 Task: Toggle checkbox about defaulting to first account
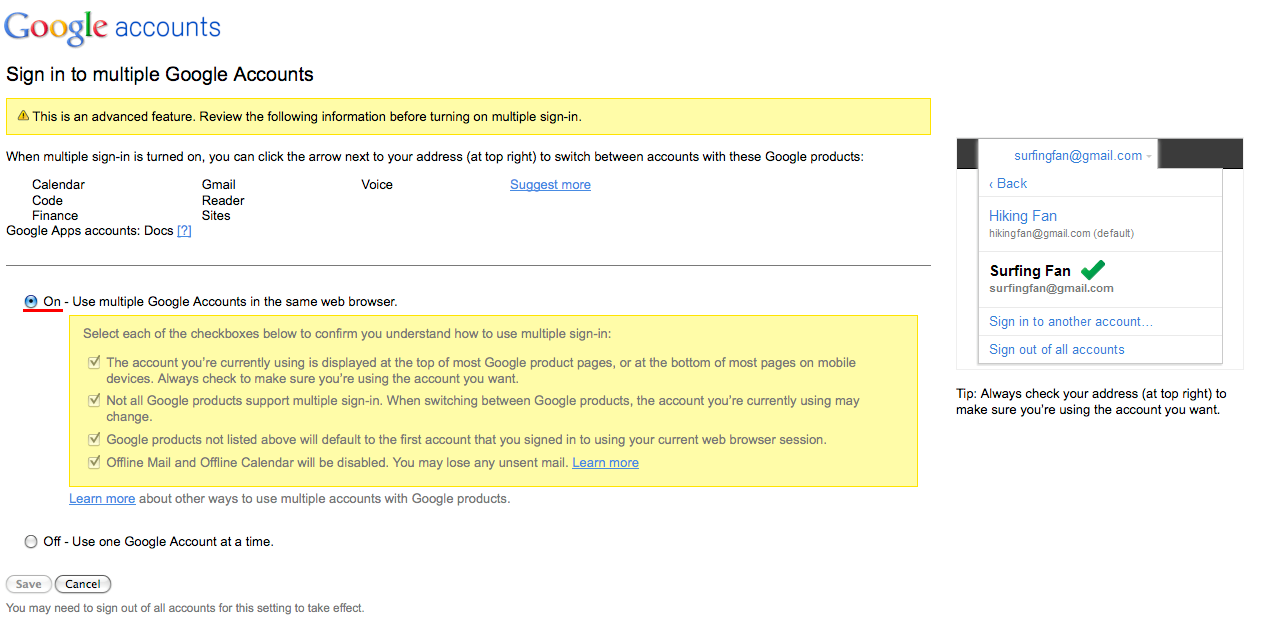[x=94, y=439]
